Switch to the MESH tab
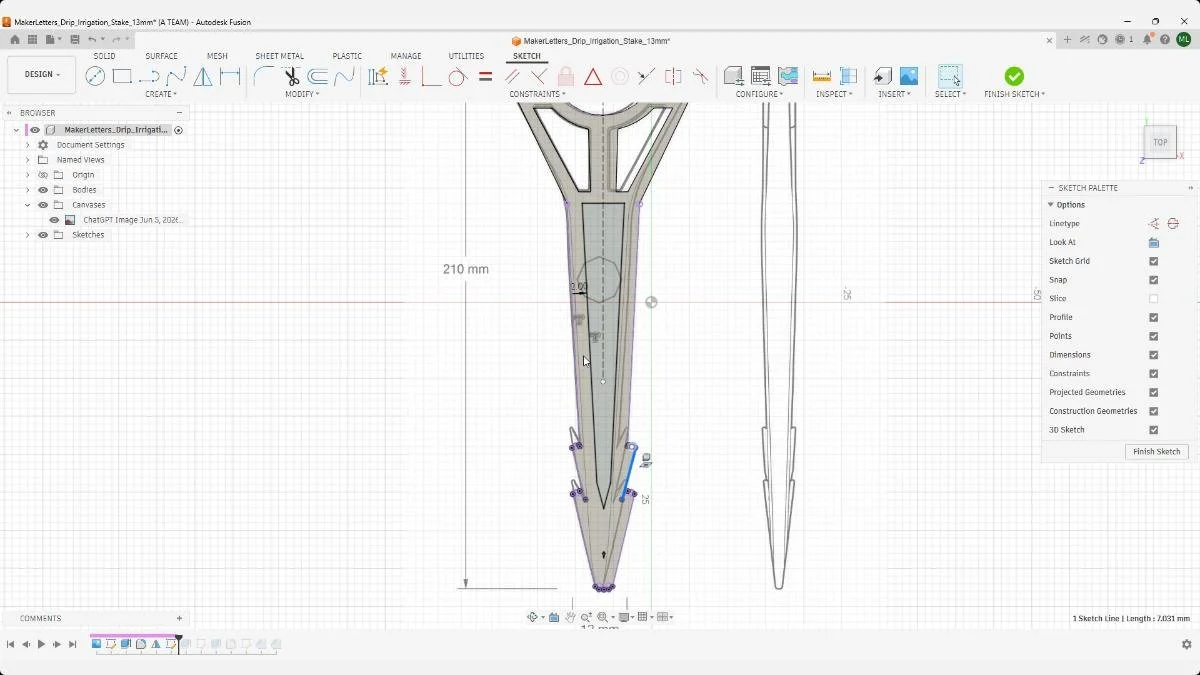This screenshot has width=1200, height=675. click(217, 56)
